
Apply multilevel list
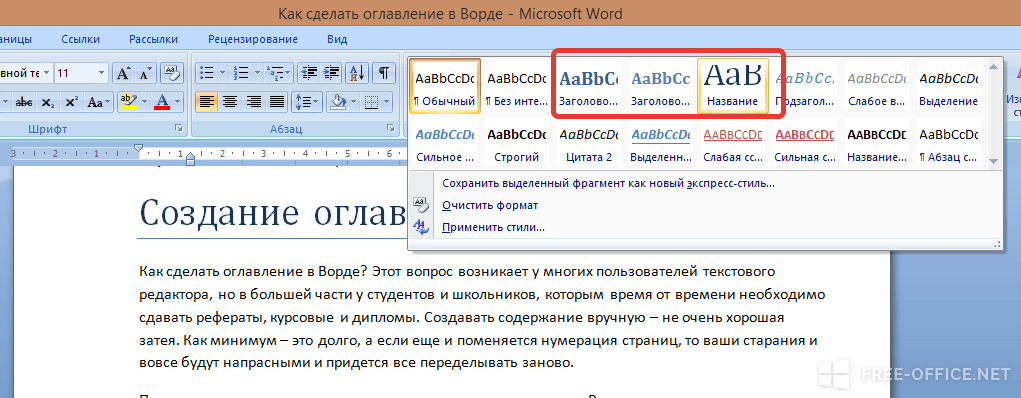pyautogui.click(x=279, y=72)
